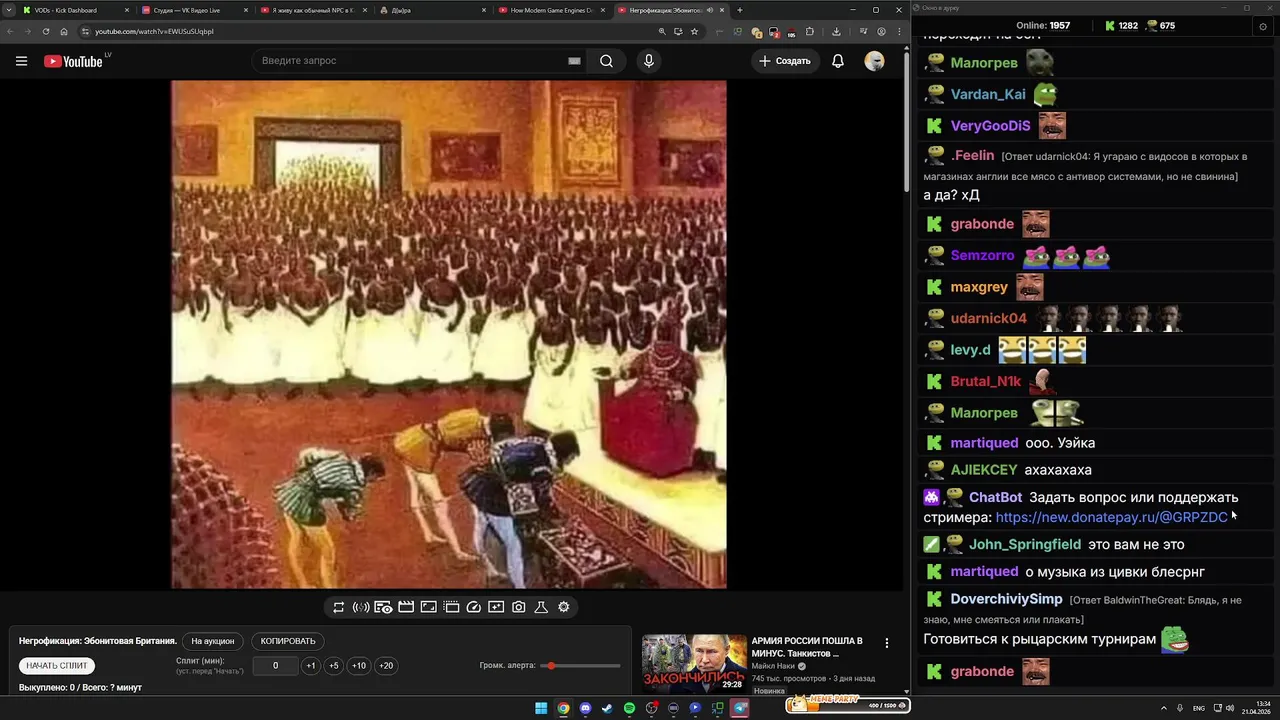Click username AJIEKCEY in chat

pyautogui.click(x=984, y=470)
